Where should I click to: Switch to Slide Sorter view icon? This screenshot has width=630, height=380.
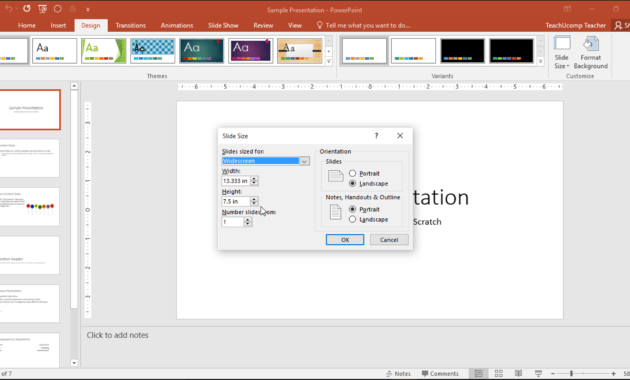point(499,374)
